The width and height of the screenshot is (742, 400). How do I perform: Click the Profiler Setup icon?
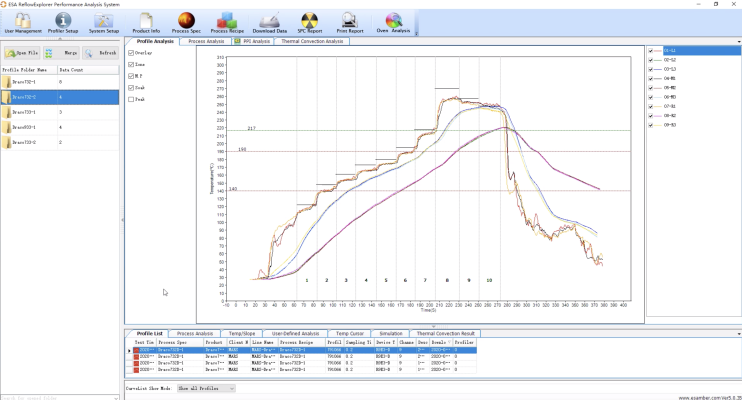pyautogui.click(x=63, y=22)
